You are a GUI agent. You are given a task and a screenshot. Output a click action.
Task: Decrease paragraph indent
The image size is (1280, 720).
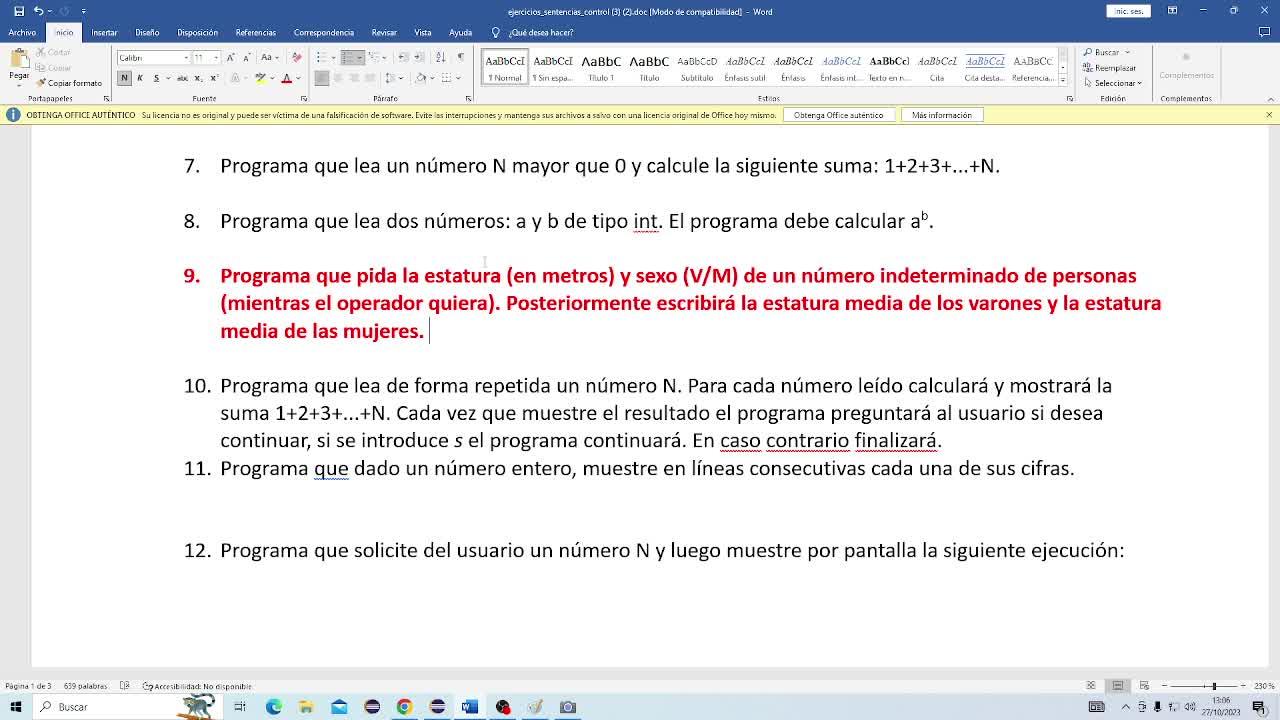pos(402,57)
